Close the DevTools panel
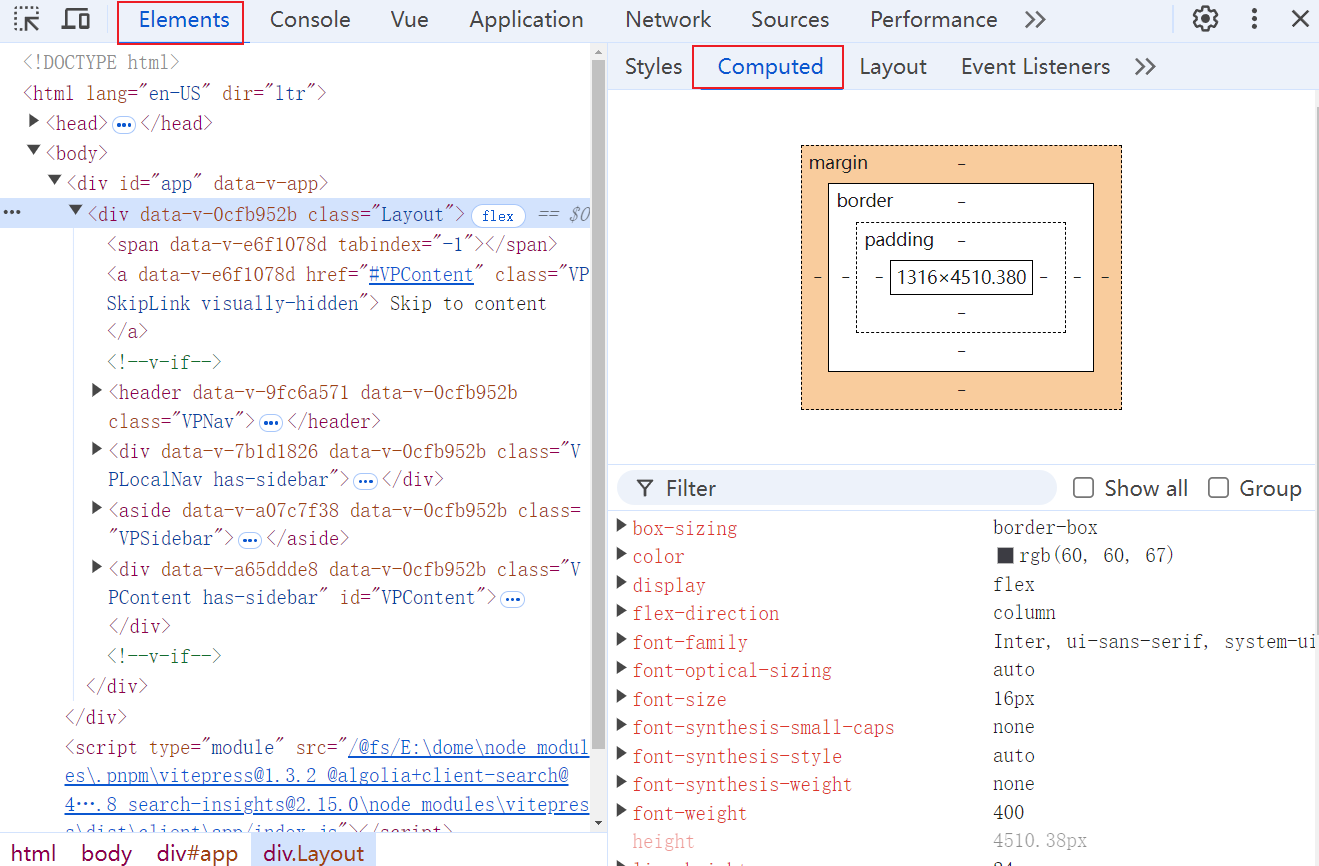Screen dimensions: 1319x866 pyautogui.click(x=1300, y=19)
